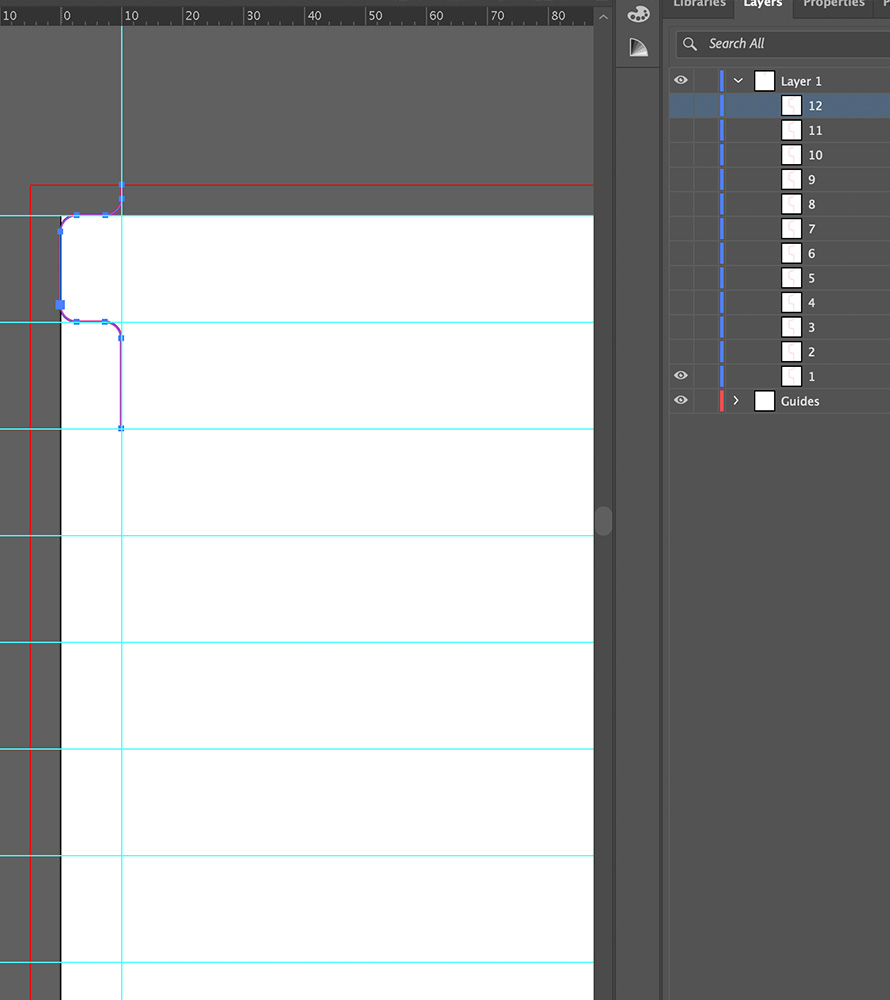Switch to the Properties tab
The image size is (890, 1000).
coord(834,4)
